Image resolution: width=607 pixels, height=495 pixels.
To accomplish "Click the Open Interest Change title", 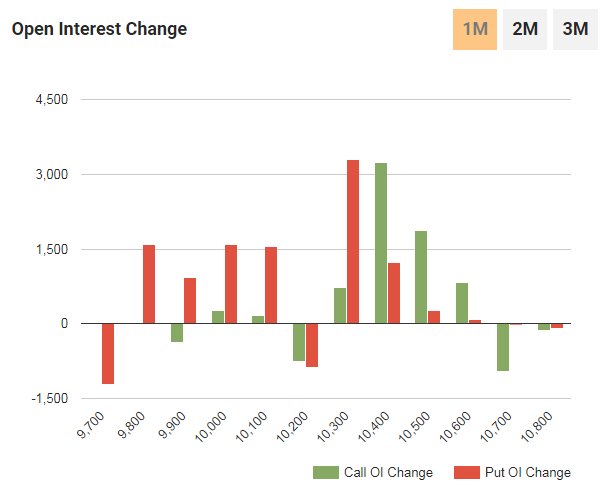I will pos(99,29).
